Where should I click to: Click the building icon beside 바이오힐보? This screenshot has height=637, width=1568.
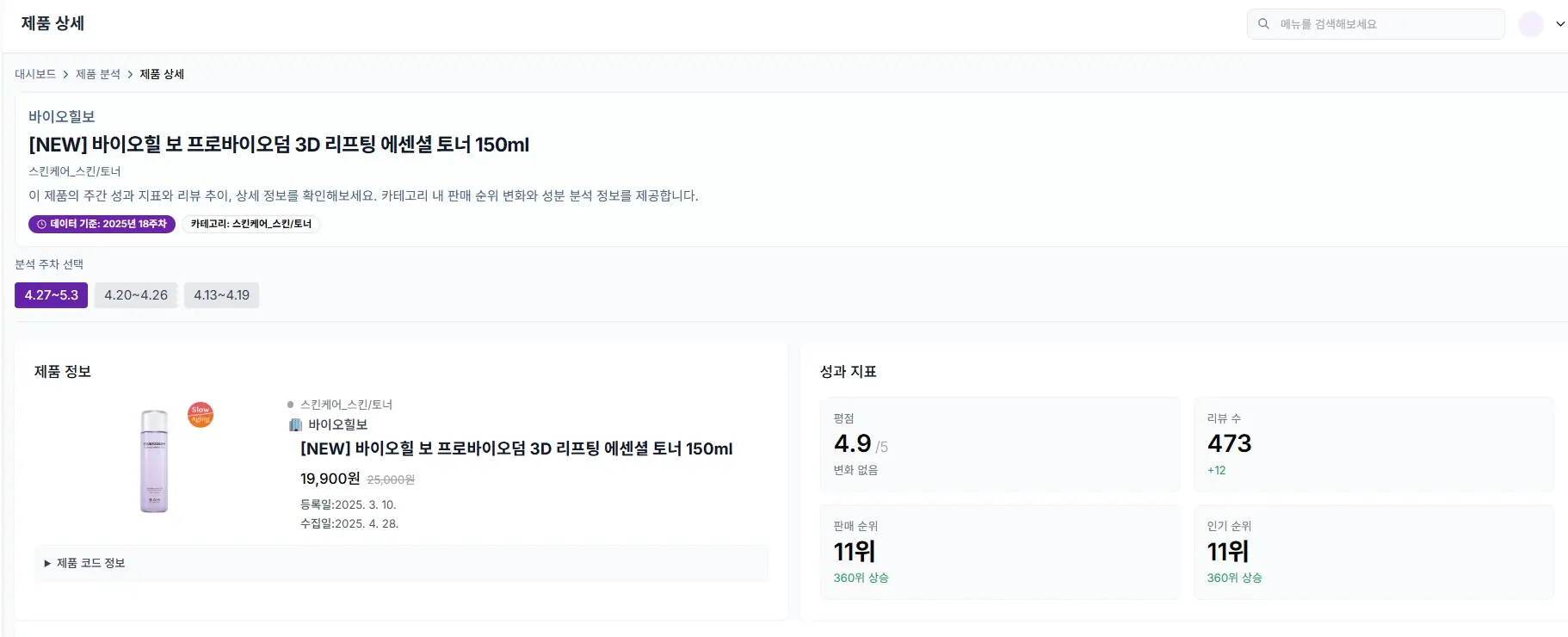point(295,425)
